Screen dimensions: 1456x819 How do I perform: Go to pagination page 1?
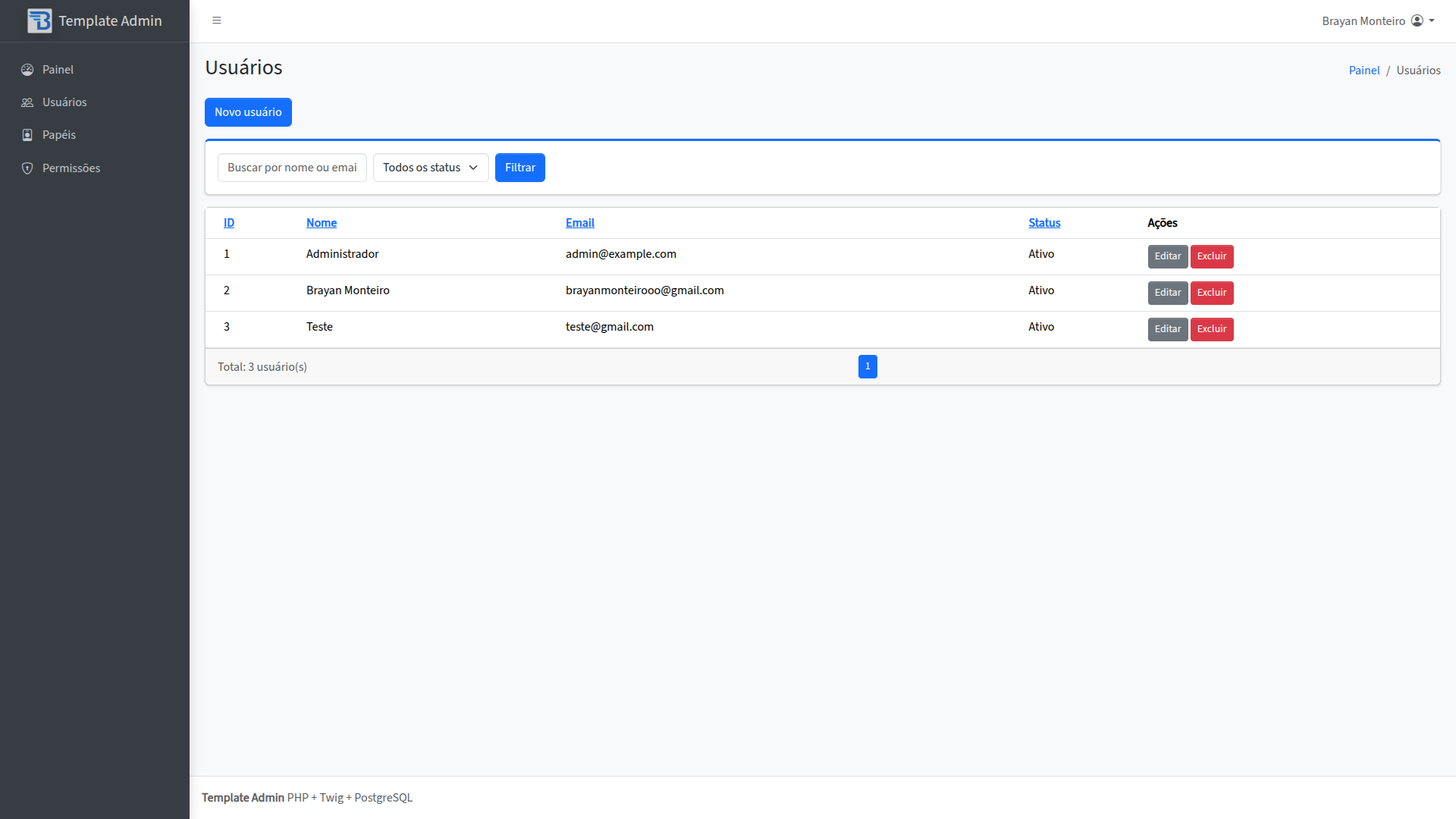[868, 366]
